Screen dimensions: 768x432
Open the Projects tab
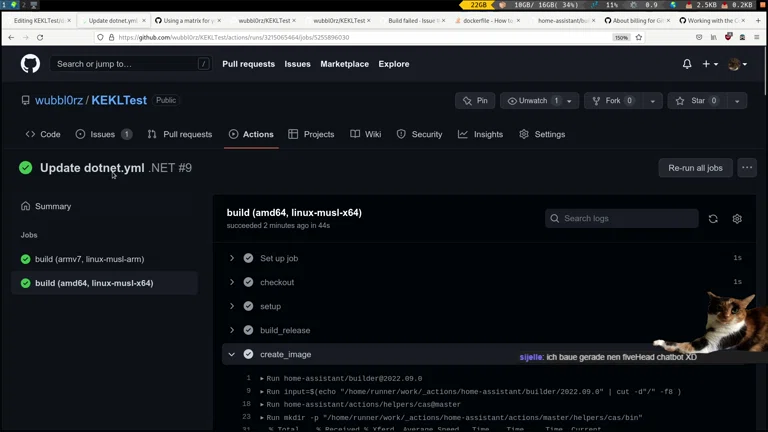(x=312, y=134)
